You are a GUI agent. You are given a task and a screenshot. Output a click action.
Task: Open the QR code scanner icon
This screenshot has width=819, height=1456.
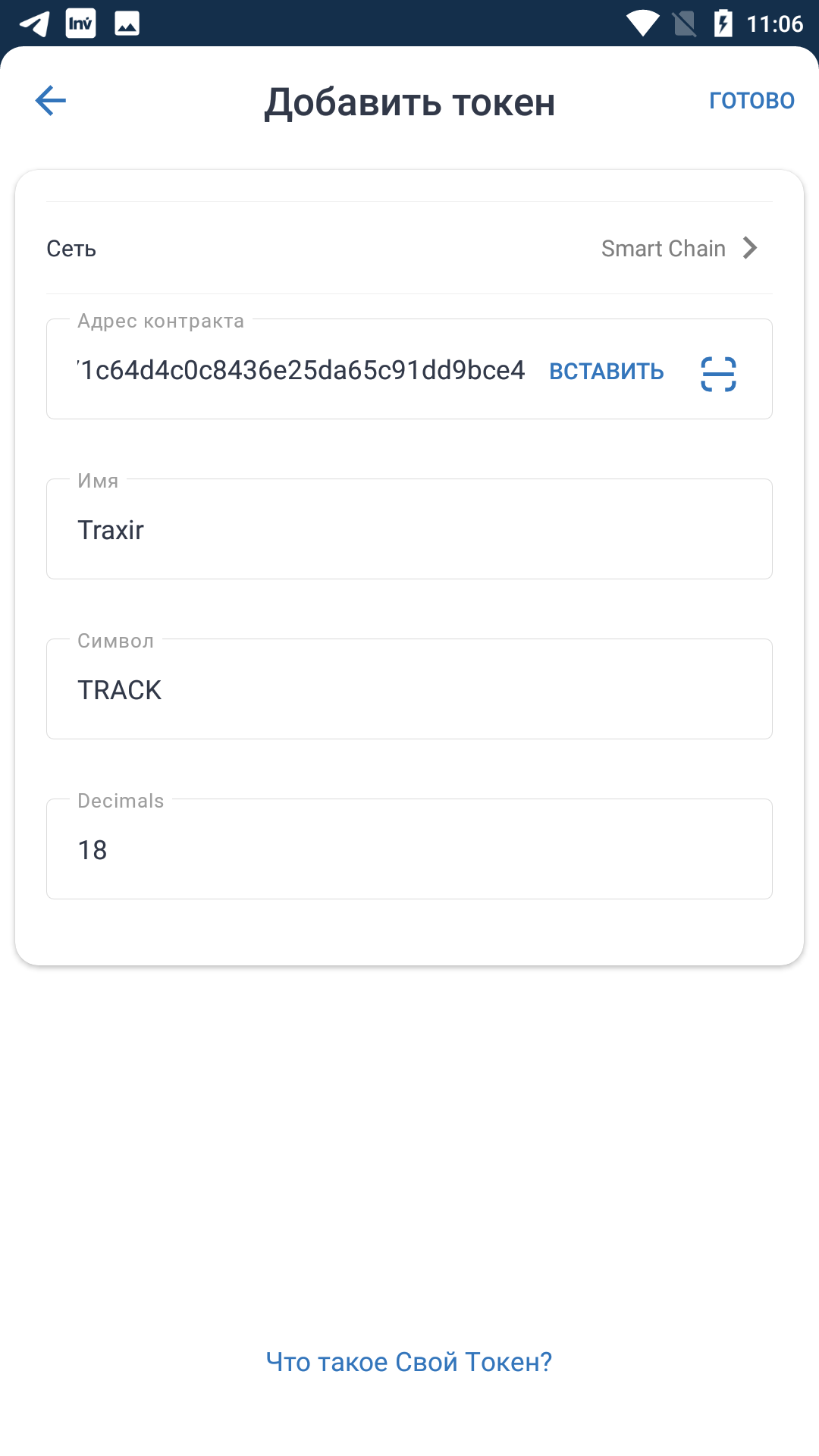(718, 374)
